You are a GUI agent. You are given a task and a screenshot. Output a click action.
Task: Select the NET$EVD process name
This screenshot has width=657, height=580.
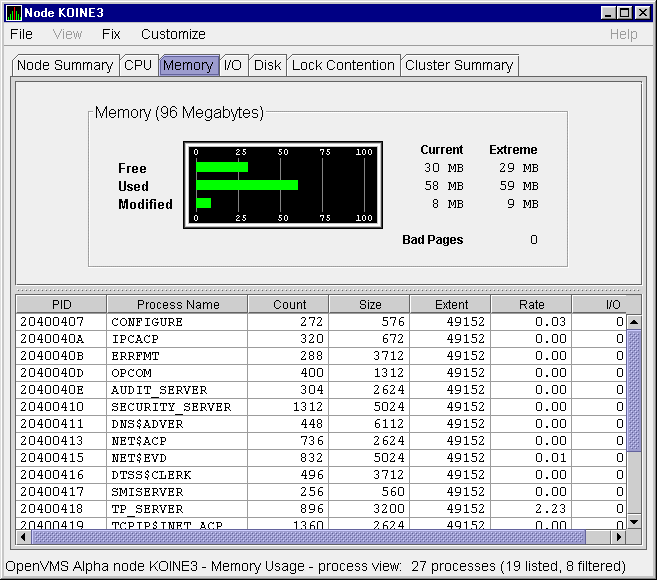[x=139, y=458]
